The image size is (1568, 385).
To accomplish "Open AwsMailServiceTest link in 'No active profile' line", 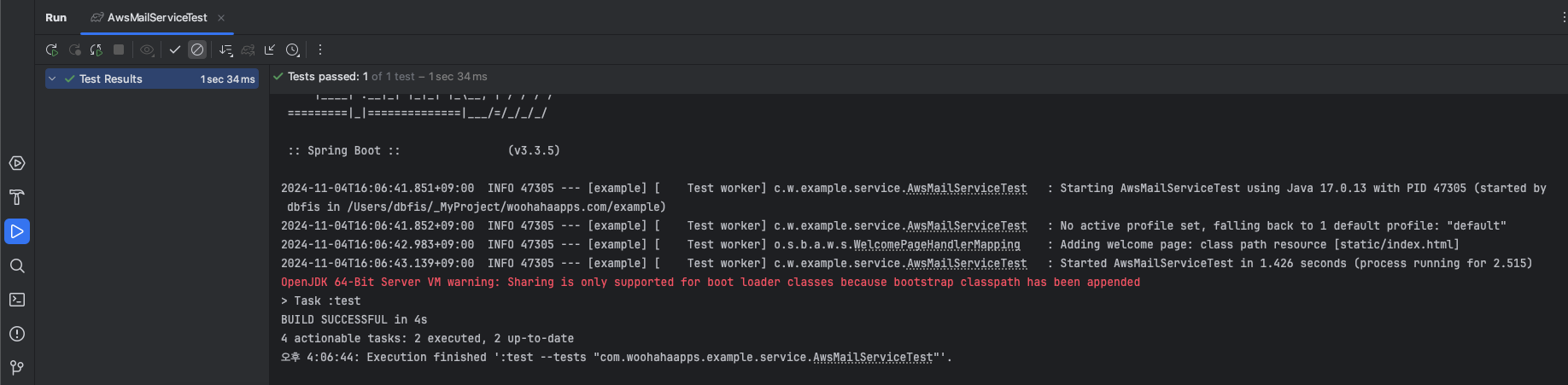I will click(967, 225).
